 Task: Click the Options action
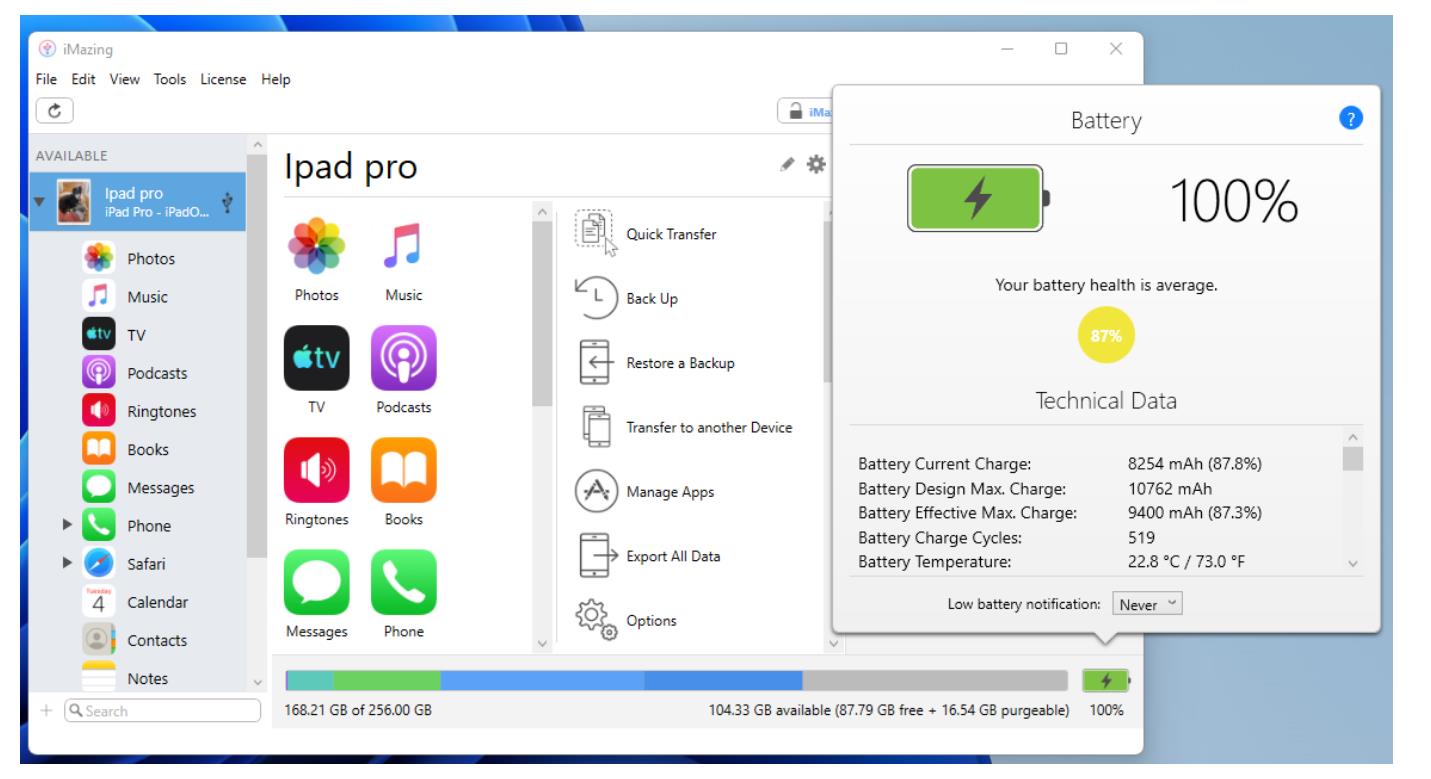650,621
